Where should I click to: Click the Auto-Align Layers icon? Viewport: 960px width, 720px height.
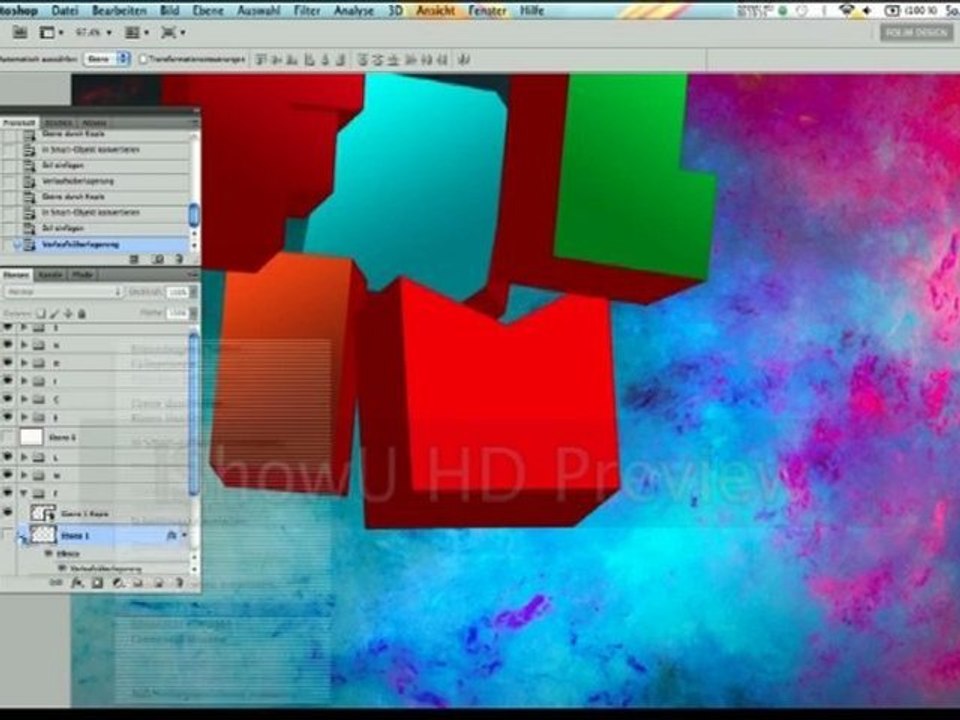tap(465, 59)
